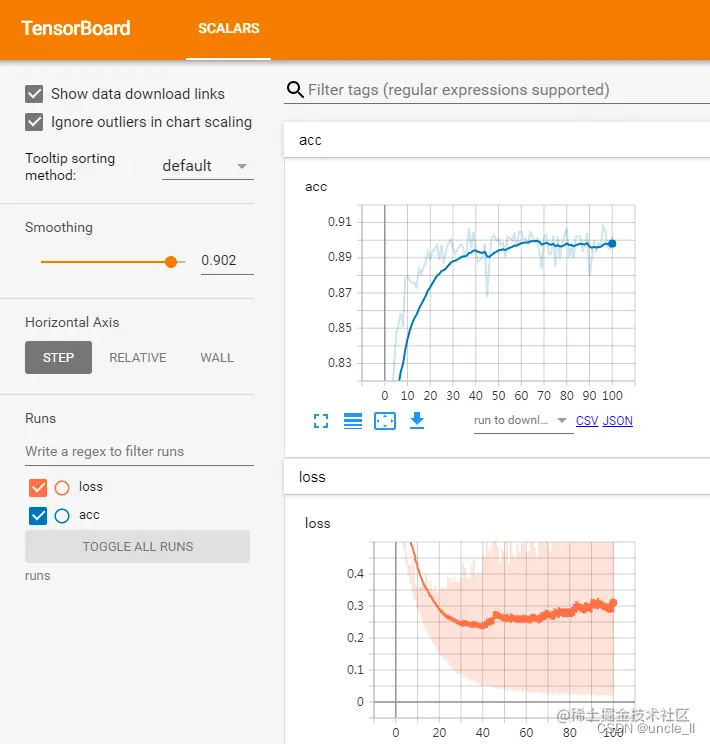
Task: Open run to download dropdown
Action: tap(523, 420)
